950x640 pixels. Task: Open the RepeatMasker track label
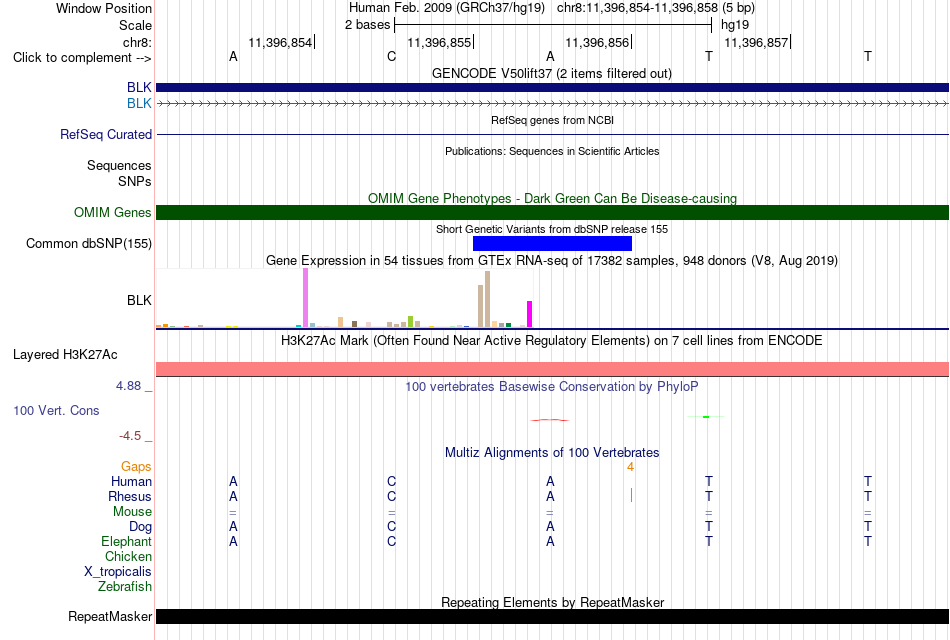pyautogui.click(x=110, y=616)
